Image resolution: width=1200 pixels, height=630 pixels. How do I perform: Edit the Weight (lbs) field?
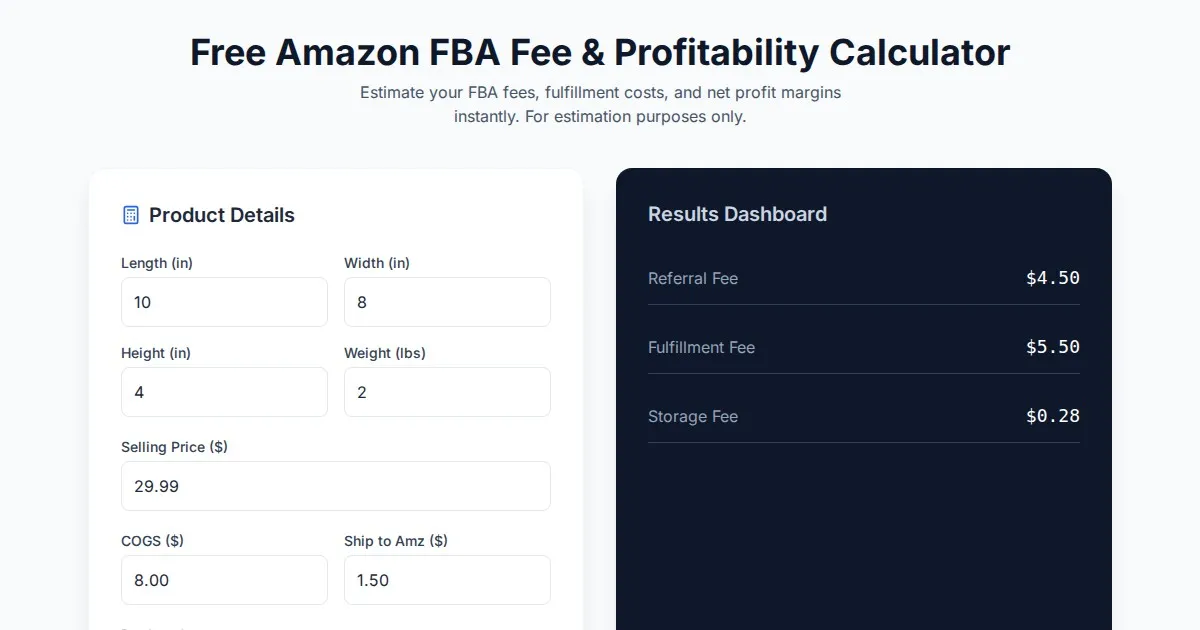tap(447, 392)
